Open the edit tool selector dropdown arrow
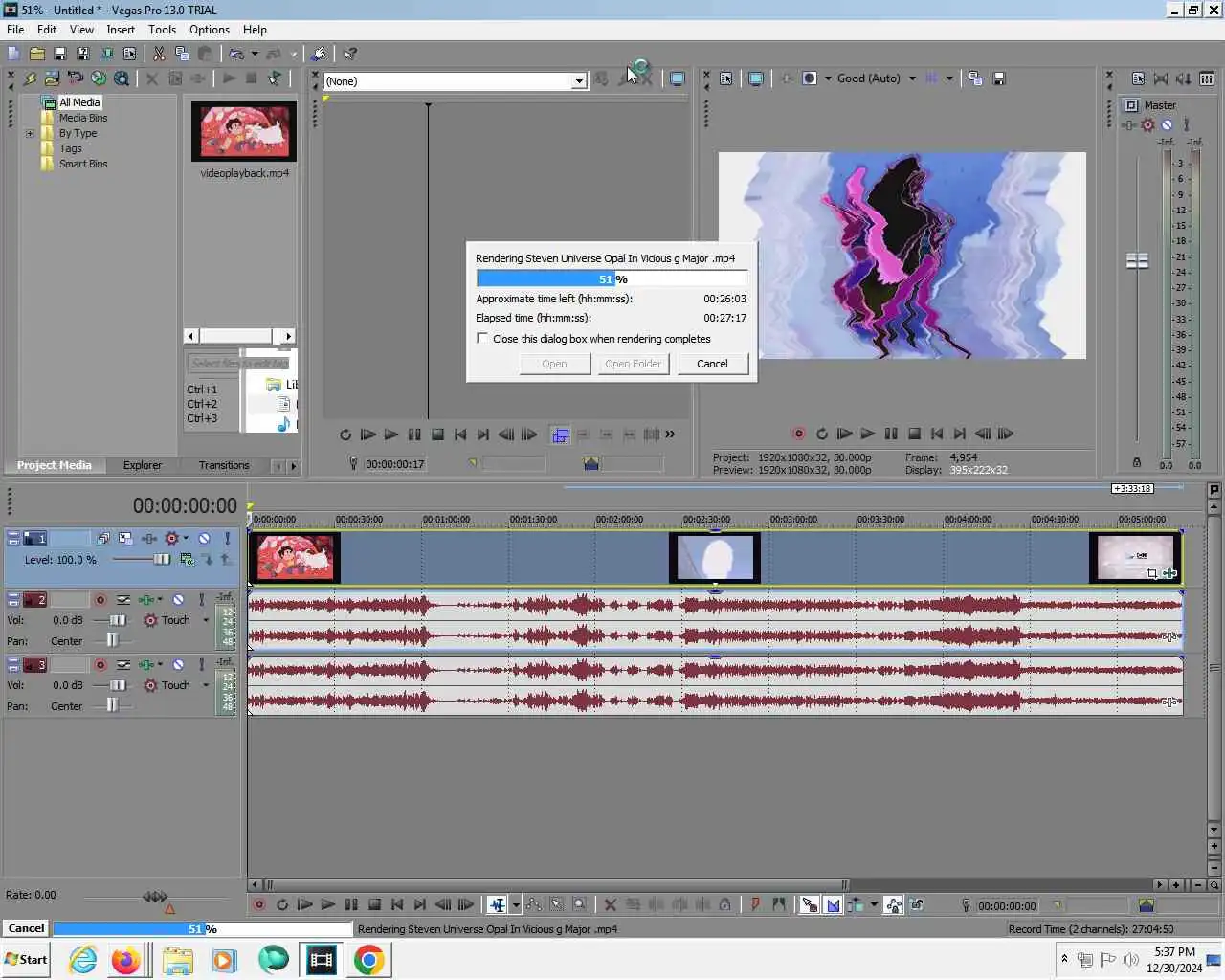This screenshot has height=980, width=1225. [x=516, y=904]
